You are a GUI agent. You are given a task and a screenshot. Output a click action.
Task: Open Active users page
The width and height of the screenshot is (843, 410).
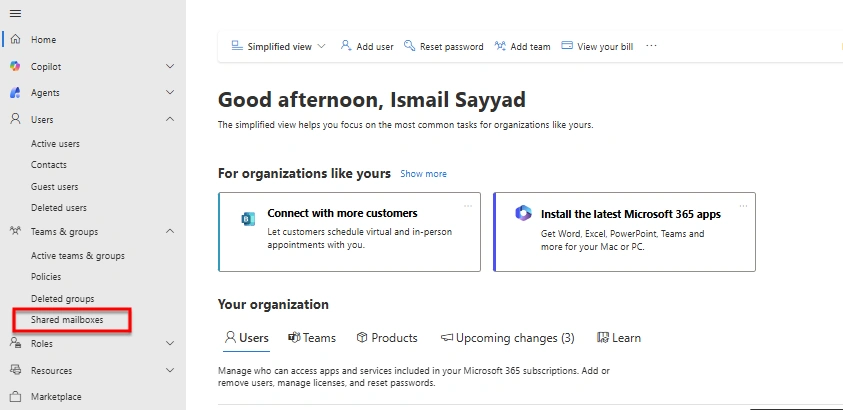[55, 143]
